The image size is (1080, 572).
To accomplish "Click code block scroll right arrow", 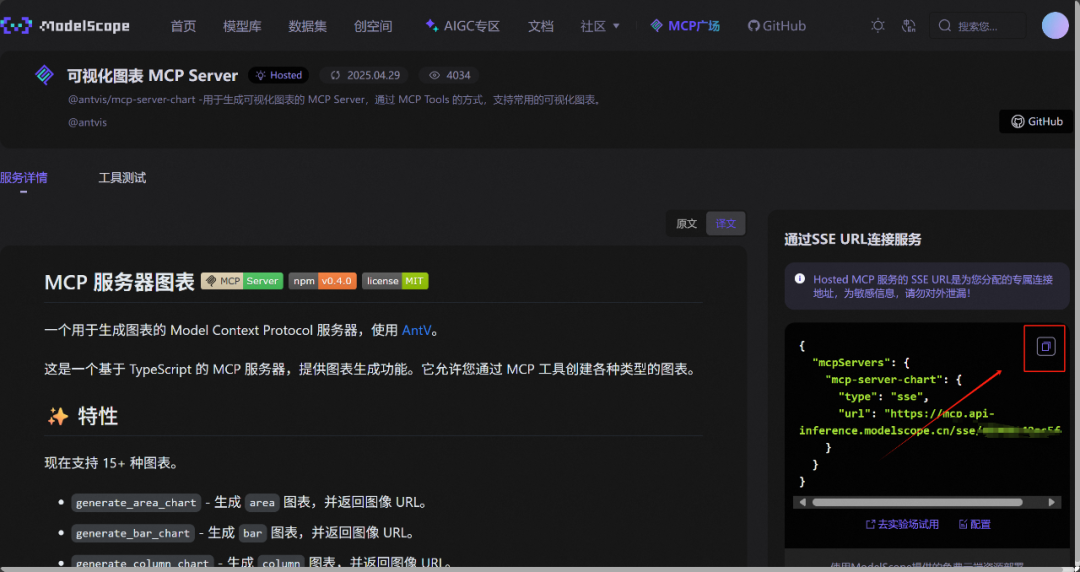I will tap(1051, 502).
